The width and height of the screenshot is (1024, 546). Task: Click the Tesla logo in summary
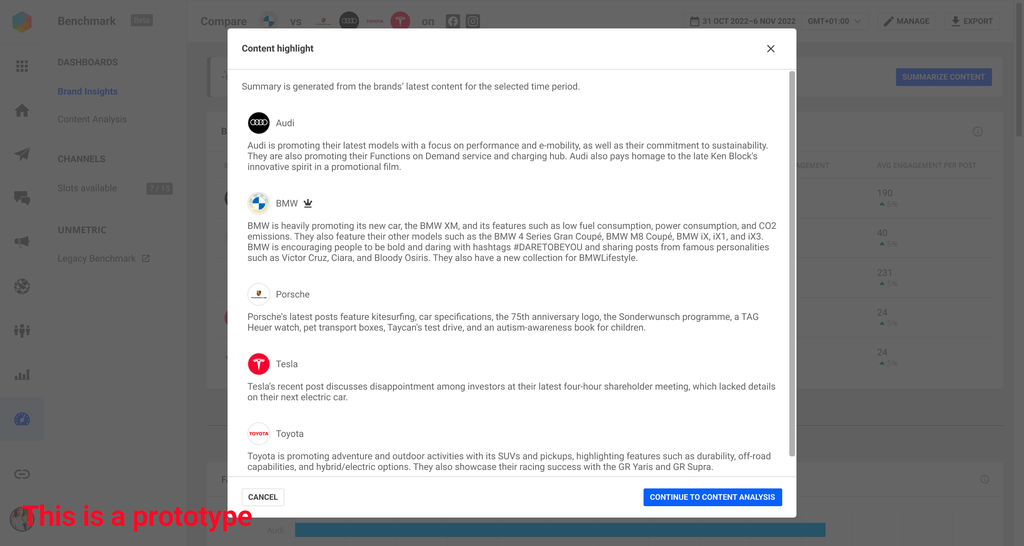[259, 364]
